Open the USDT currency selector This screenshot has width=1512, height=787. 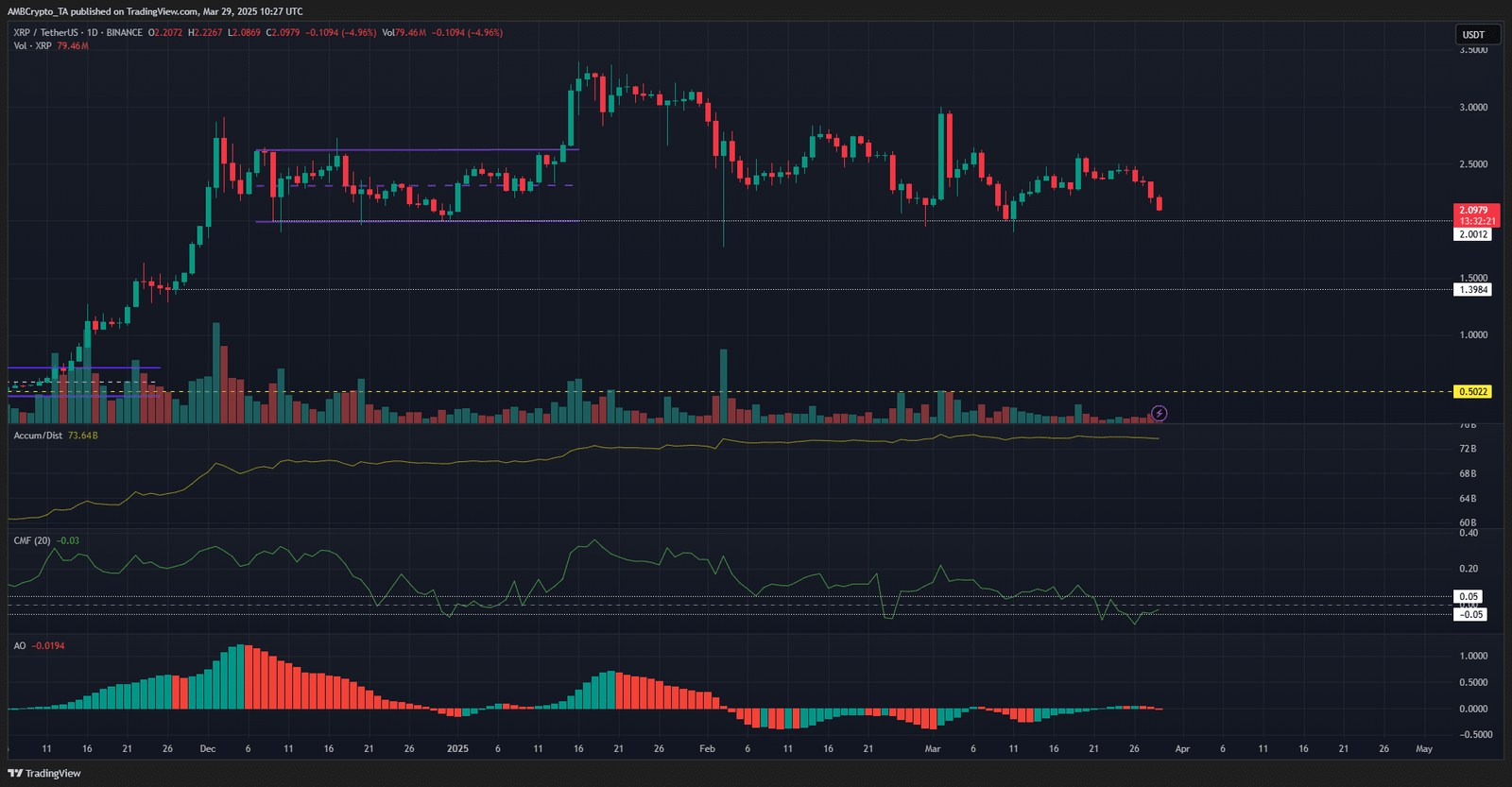1473,34
